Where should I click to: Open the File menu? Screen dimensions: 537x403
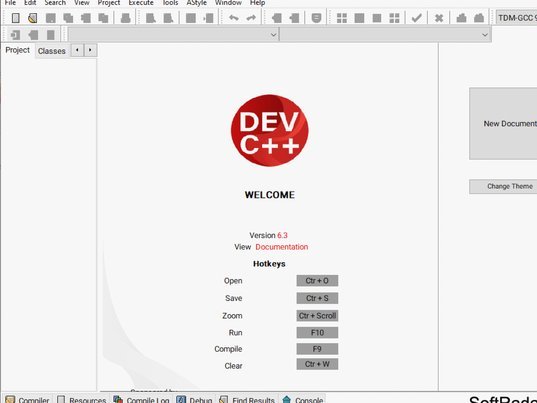(10, 3)
